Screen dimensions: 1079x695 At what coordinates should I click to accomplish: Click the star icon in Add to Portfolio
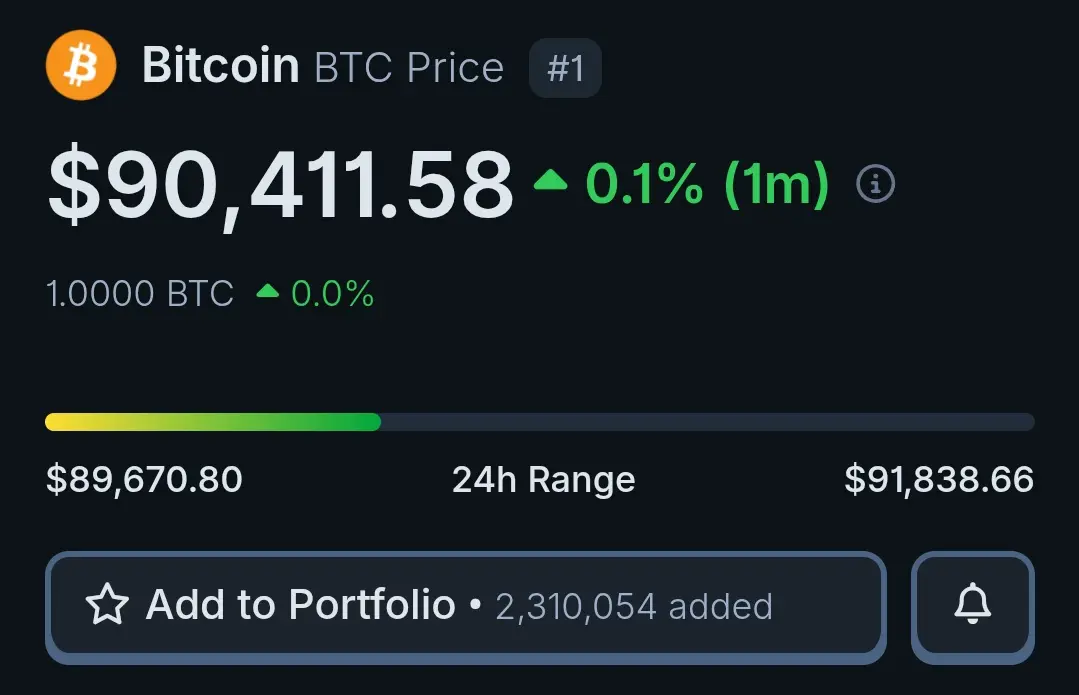tap(107, 605)
